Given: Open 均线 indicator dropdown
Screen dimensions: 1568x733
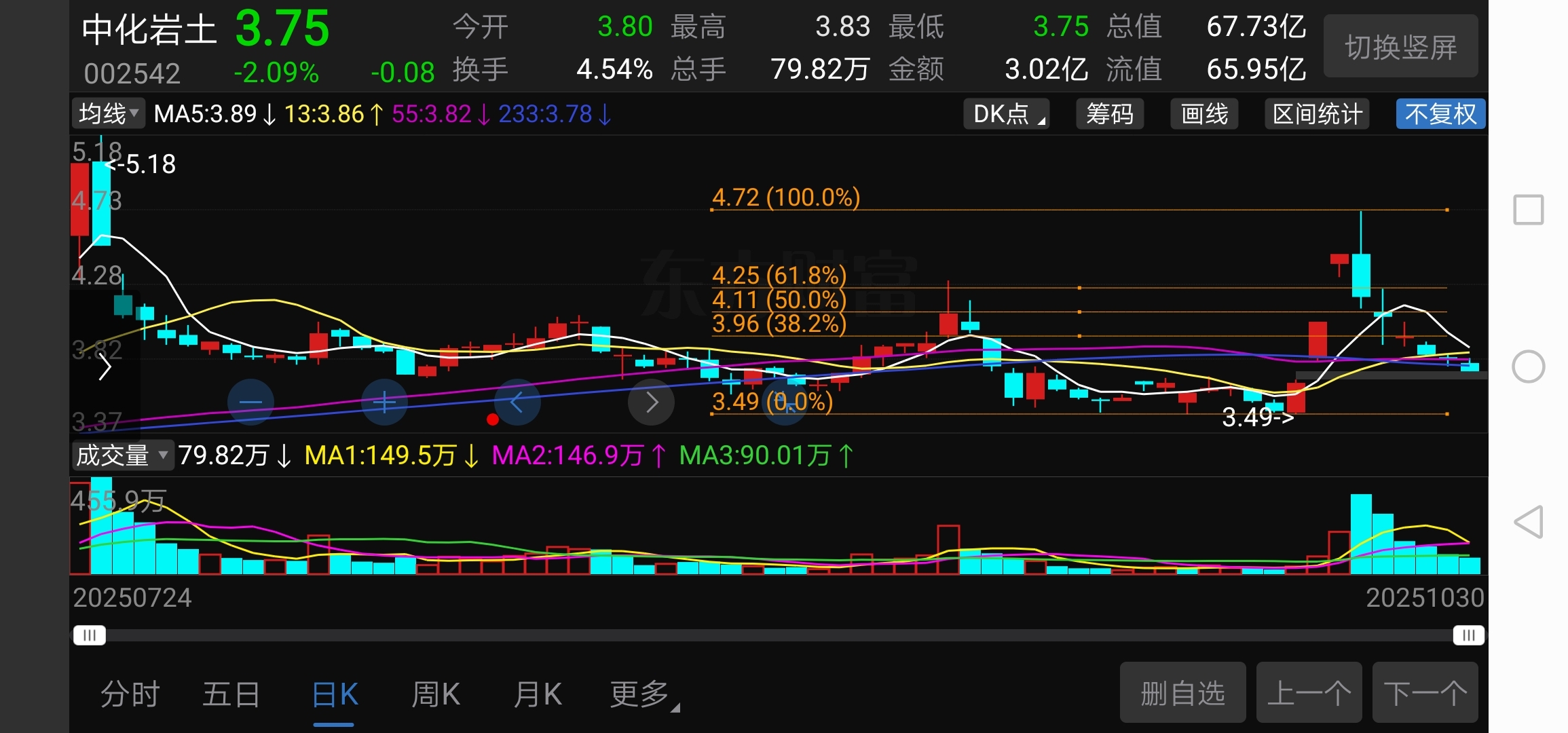Looking at the screenshot, I should [x=109, y=113].
